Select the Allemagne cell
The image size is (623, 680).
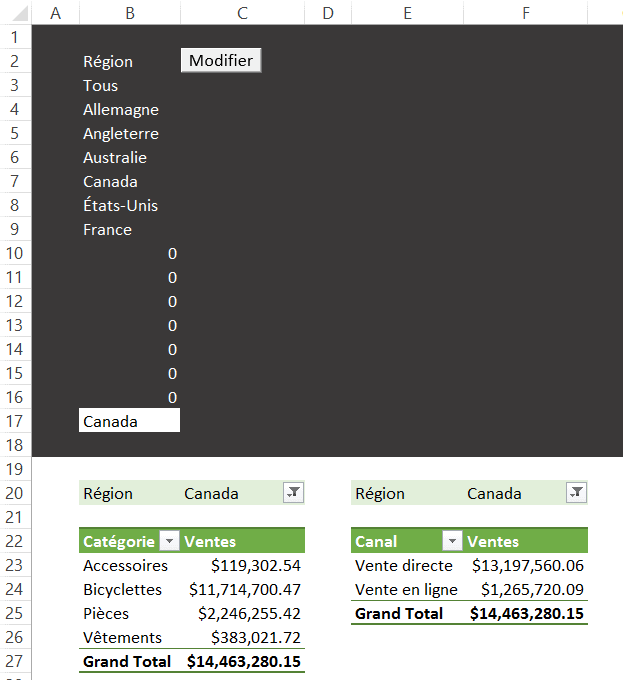click(121, 109)
